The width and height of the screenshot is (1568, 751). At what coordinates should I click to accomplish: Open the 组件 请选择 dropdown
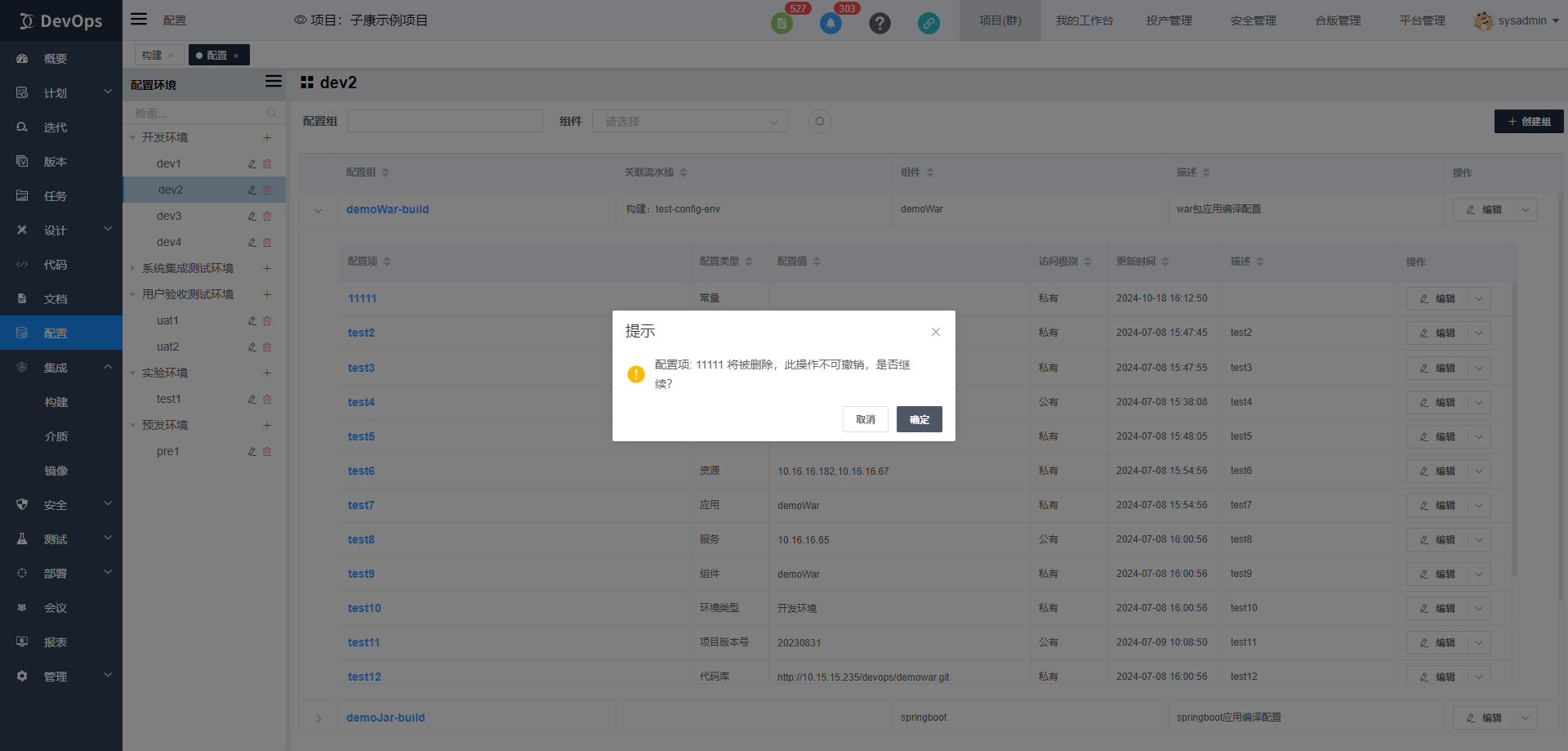click(689, 122)
